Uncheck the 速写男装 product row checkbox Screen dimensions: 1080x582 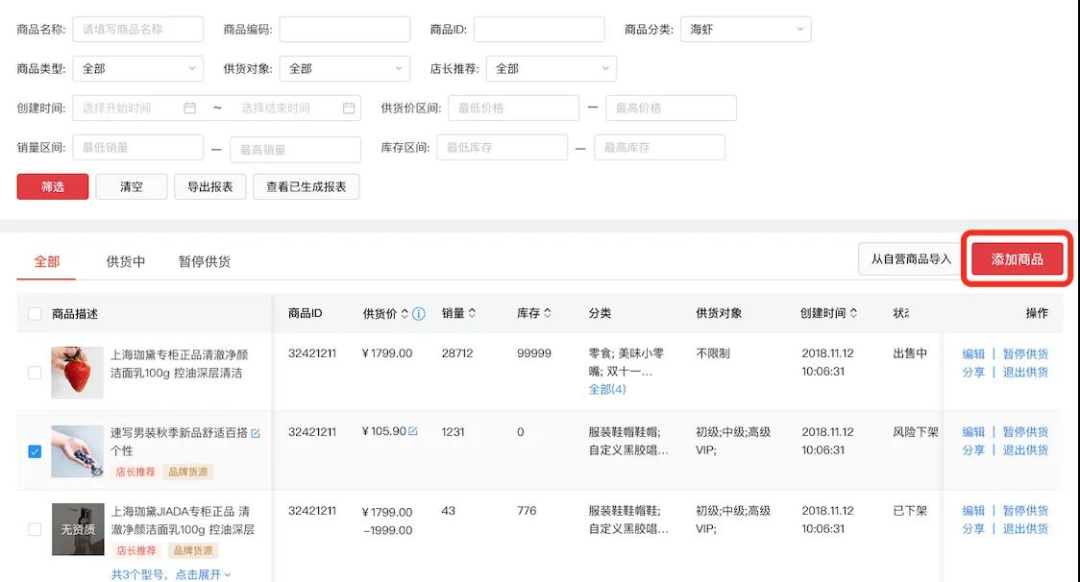click(x=34, y=451)
